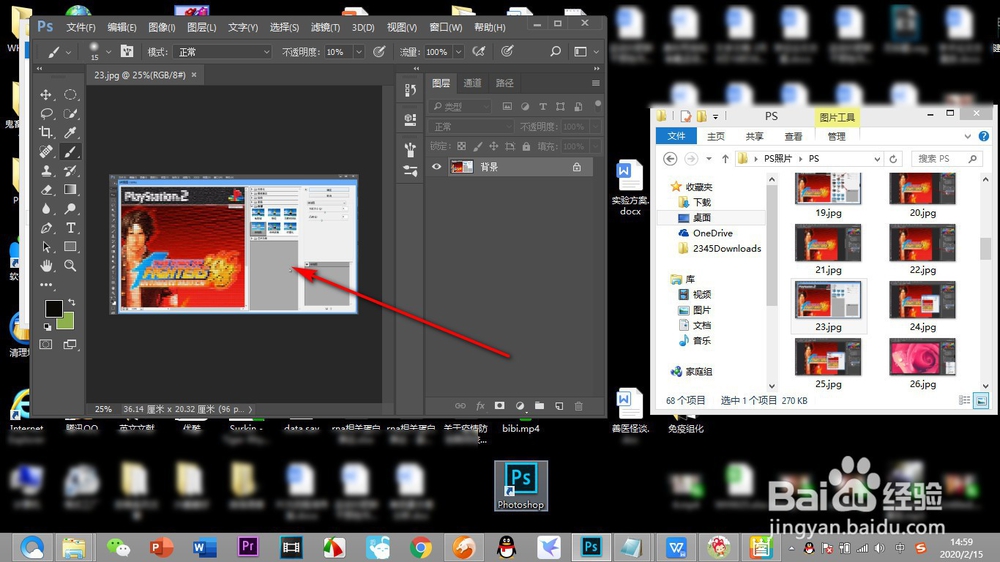Switch foreground and background colors
Viewport: 1000px width, 562px height.
[71, 302]
